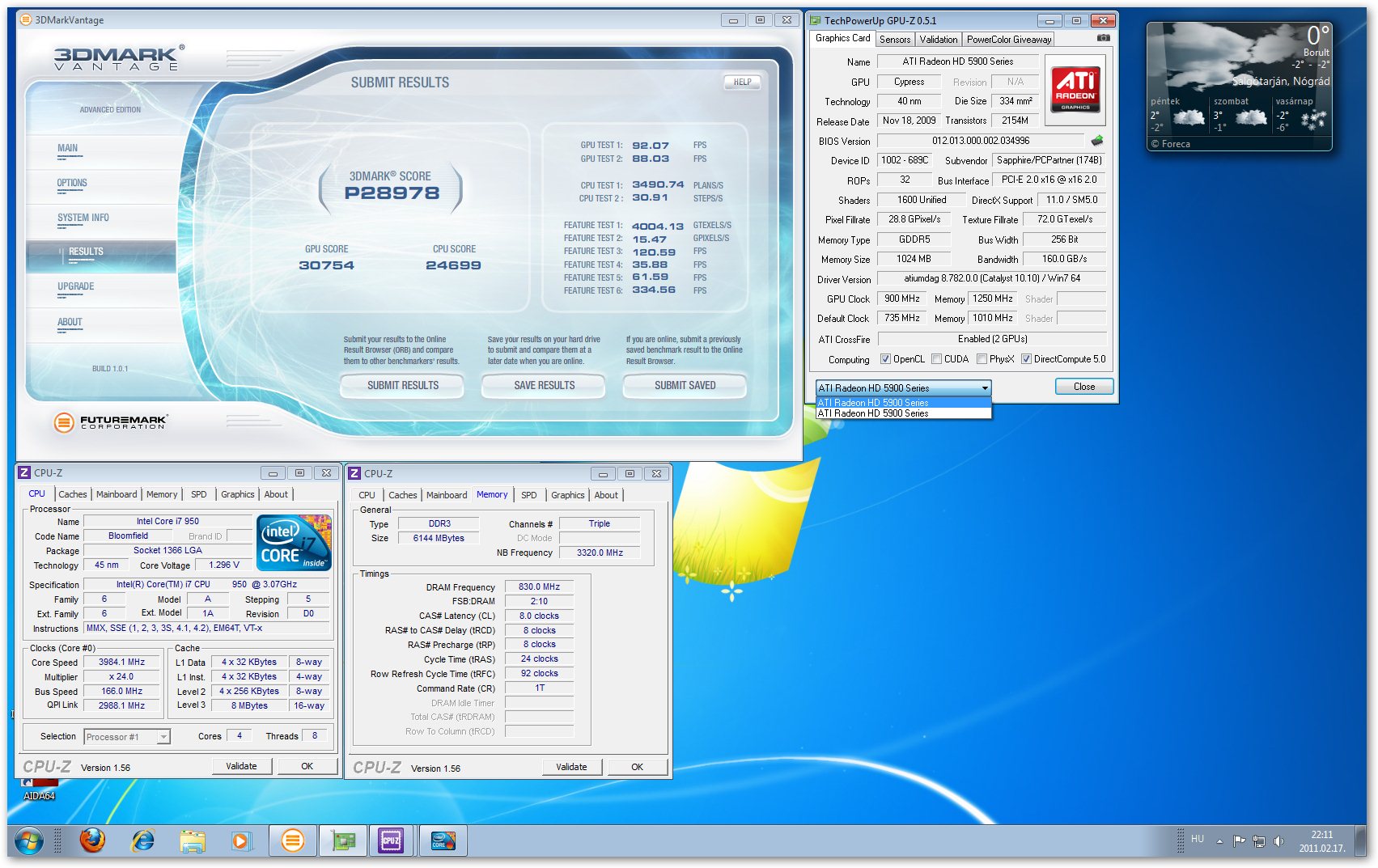Show hidden system tray icons
This screenshot has width=1378, height=868.
(1219, 841)
